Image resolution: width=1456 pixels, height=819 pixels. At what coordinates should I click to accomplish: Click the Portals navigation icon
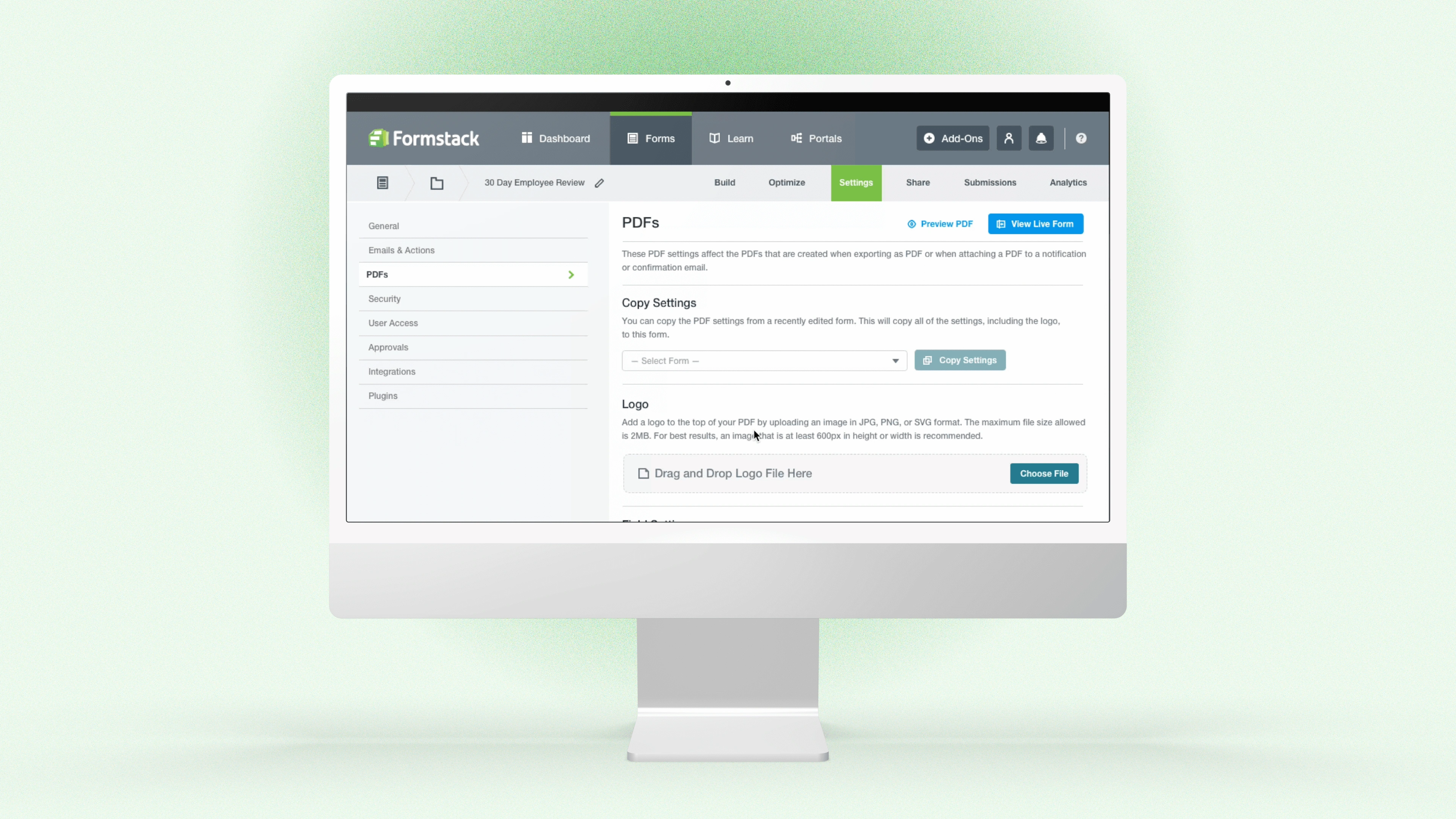(797, 138)
